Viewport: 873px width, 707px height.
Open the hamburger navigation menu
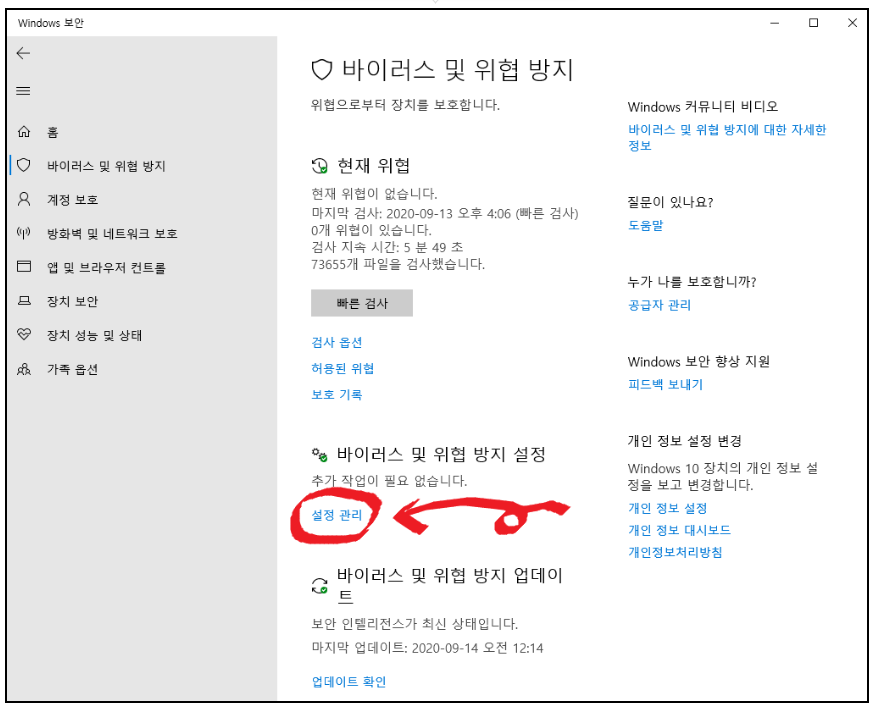(x=23, y=91)
